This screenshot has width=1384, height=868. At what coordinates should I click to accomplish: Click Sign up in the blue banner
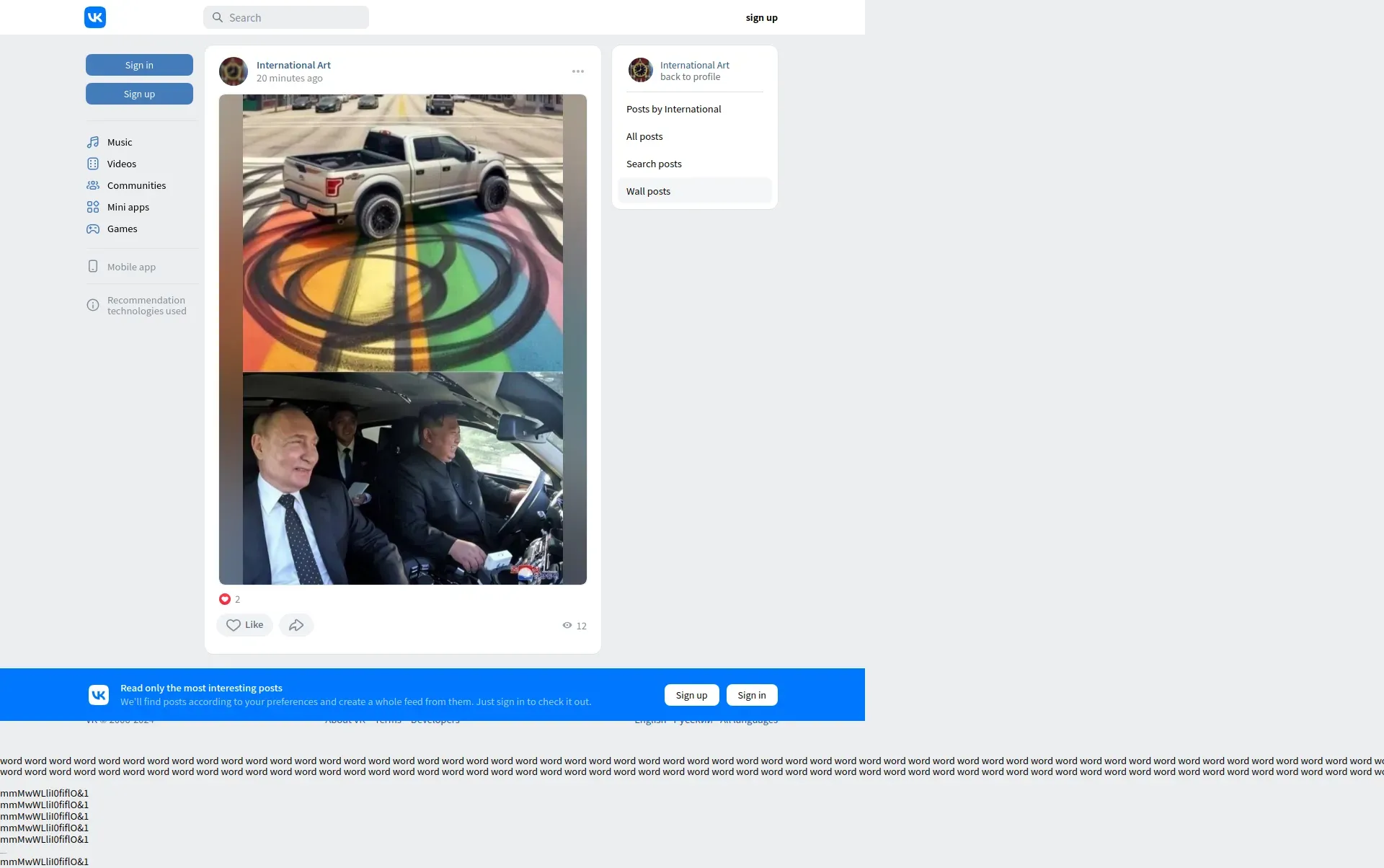pyautogui.click(x=691, y=695)
